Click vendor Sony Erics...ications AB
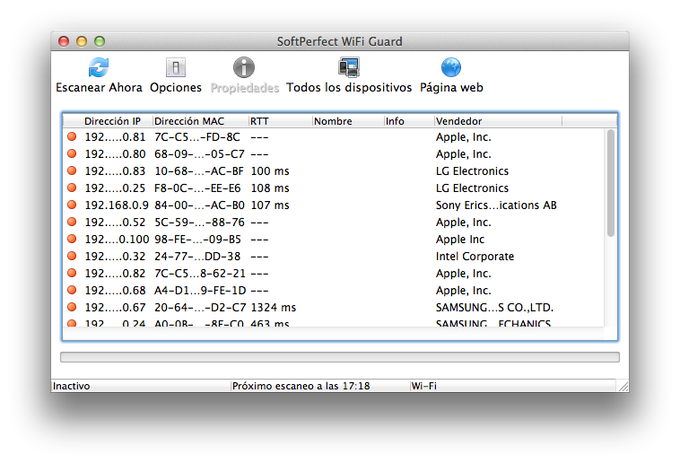Viewport: 680px width, 463px height. (x=496, y=205)
